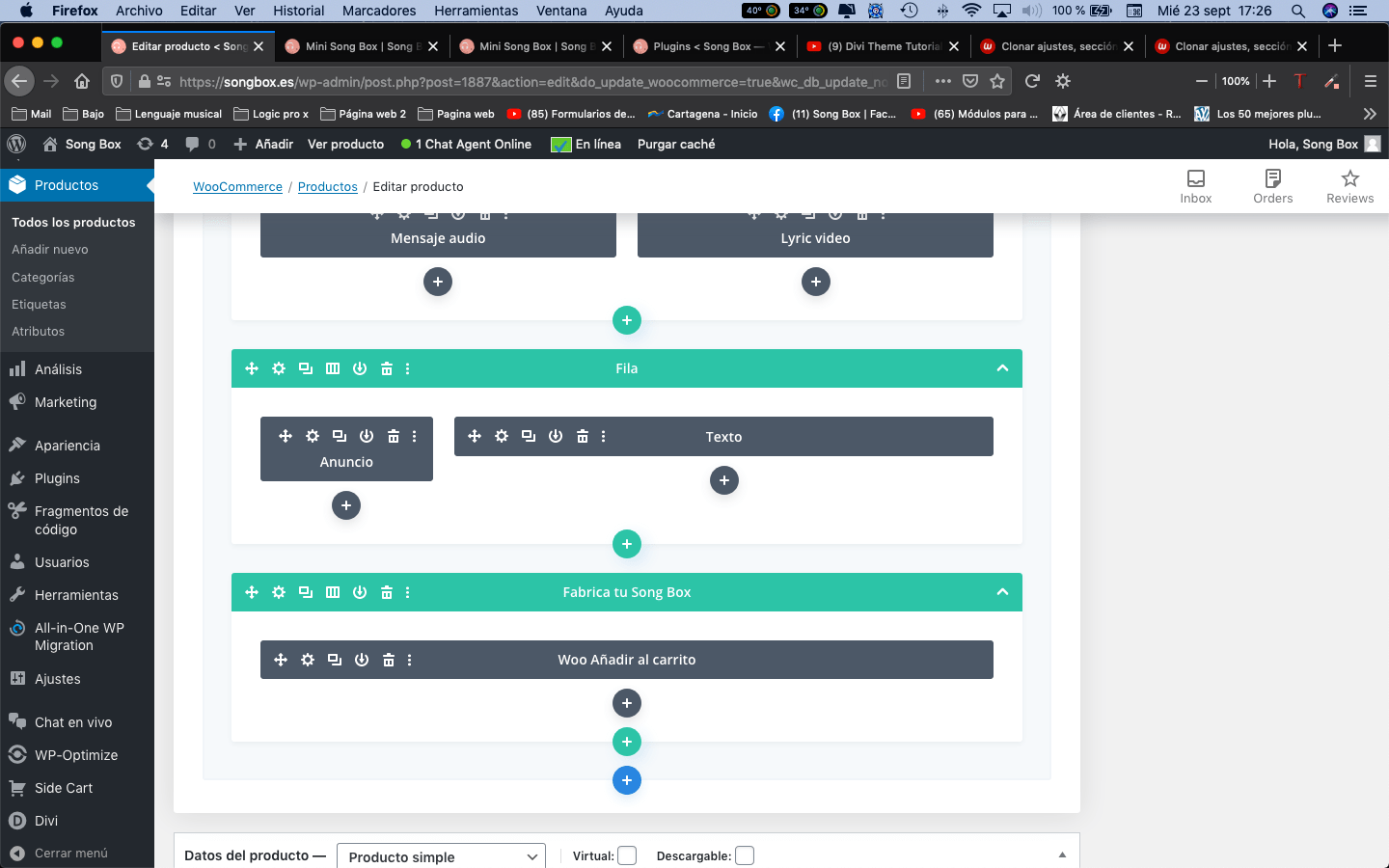
Task: Open Historial menu in menu bar
Action: point(299,11)
